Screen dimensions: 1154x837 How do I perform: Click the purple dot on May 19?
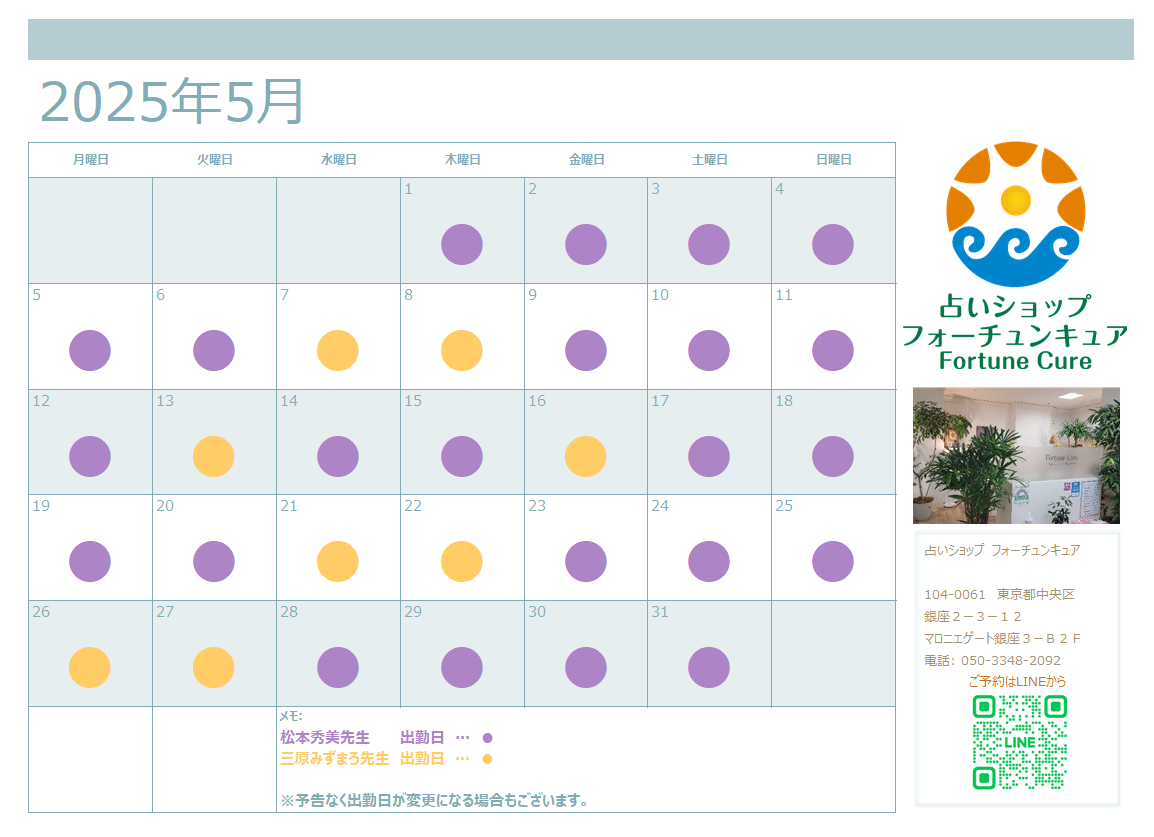tap(90, 562)
